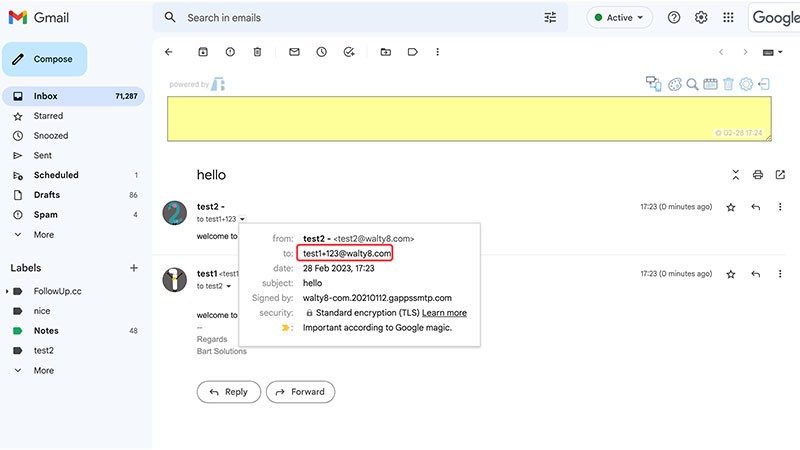
Task: Click the note logout arrow icon
Action: [764, 84]
